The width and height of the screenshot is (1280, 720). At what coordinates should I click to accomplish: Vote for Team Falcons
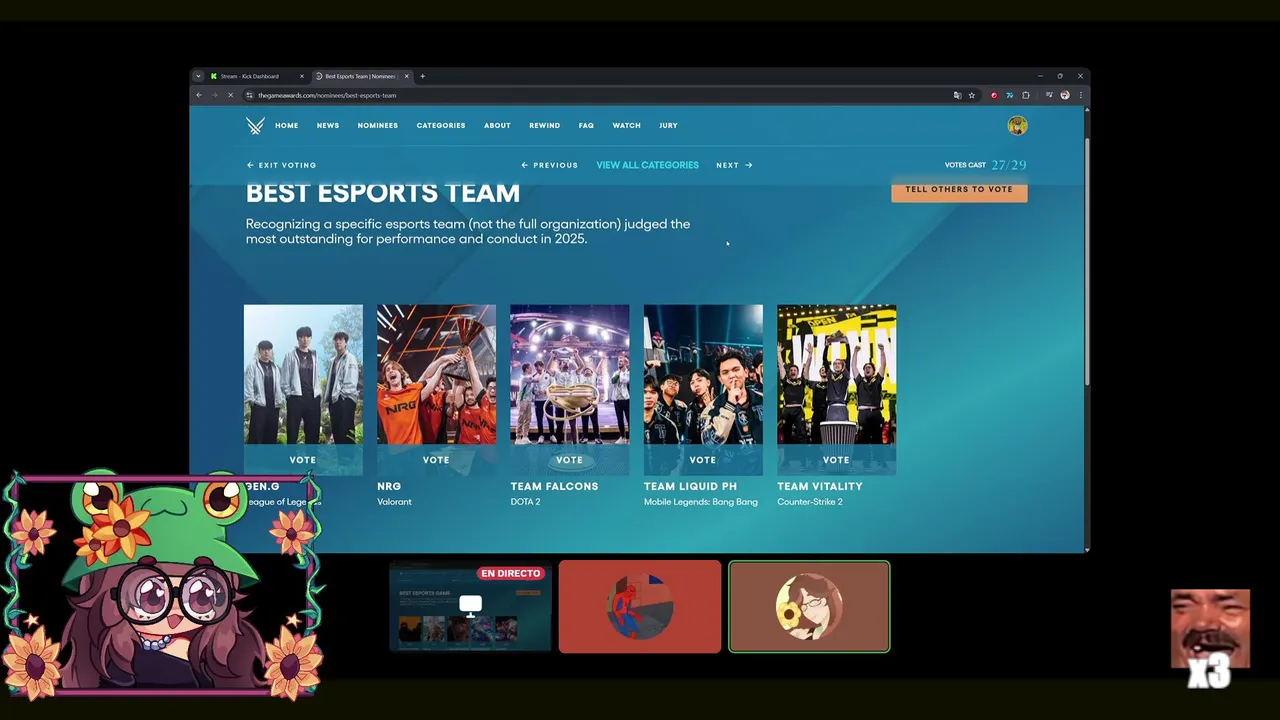click(x=569, y=460)
